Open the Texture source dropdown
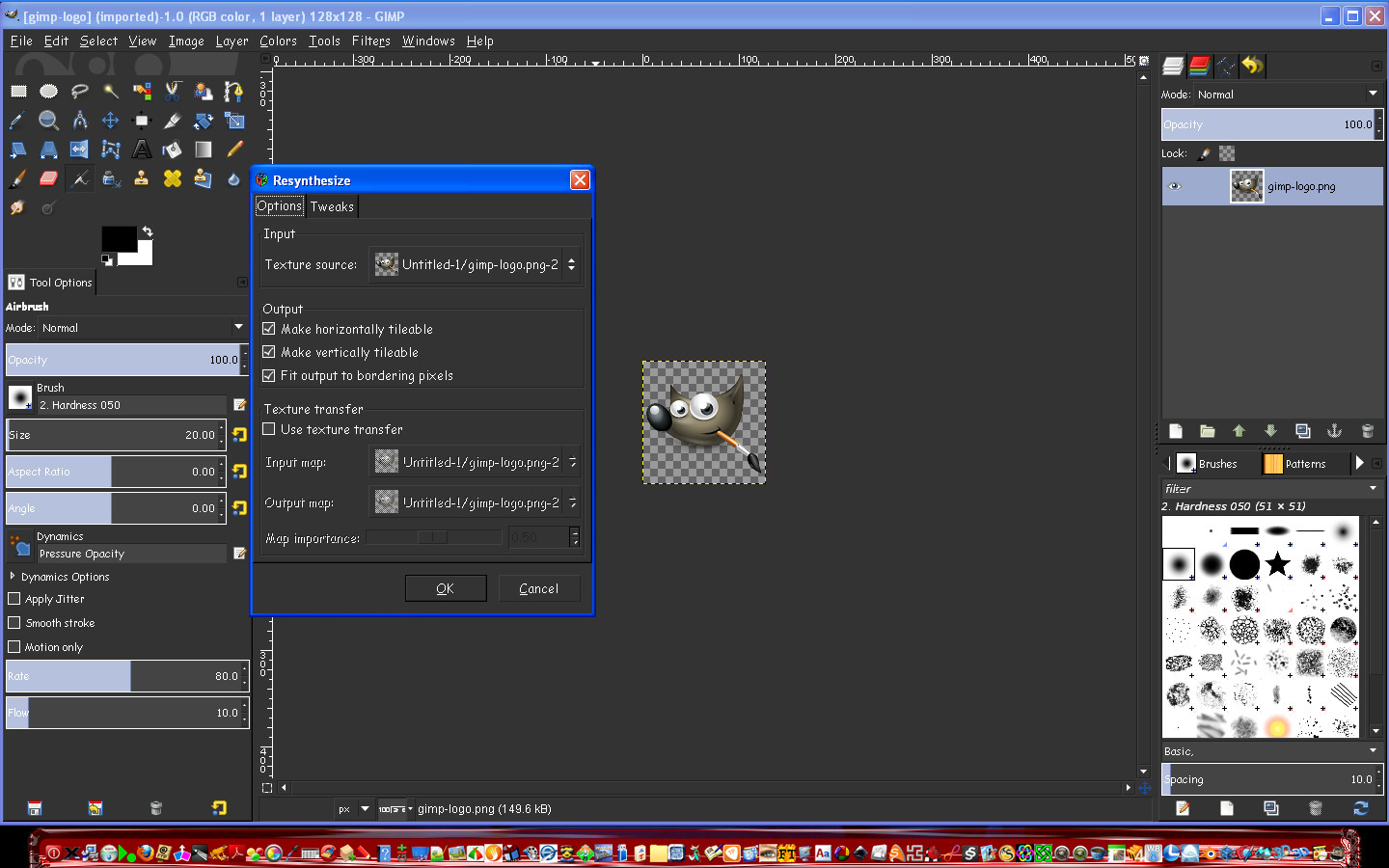The height and width of the screenshot is (868, 1389). pyautogui.click(x=476, y=264)
